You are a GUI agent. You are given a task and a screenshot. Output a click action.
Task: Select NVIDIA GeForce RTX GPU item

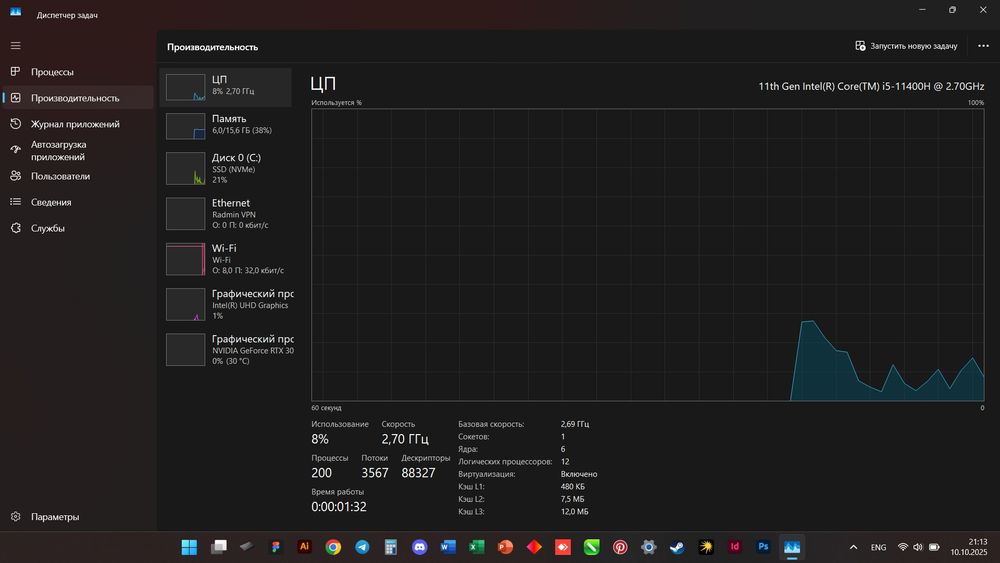point(226,349)
